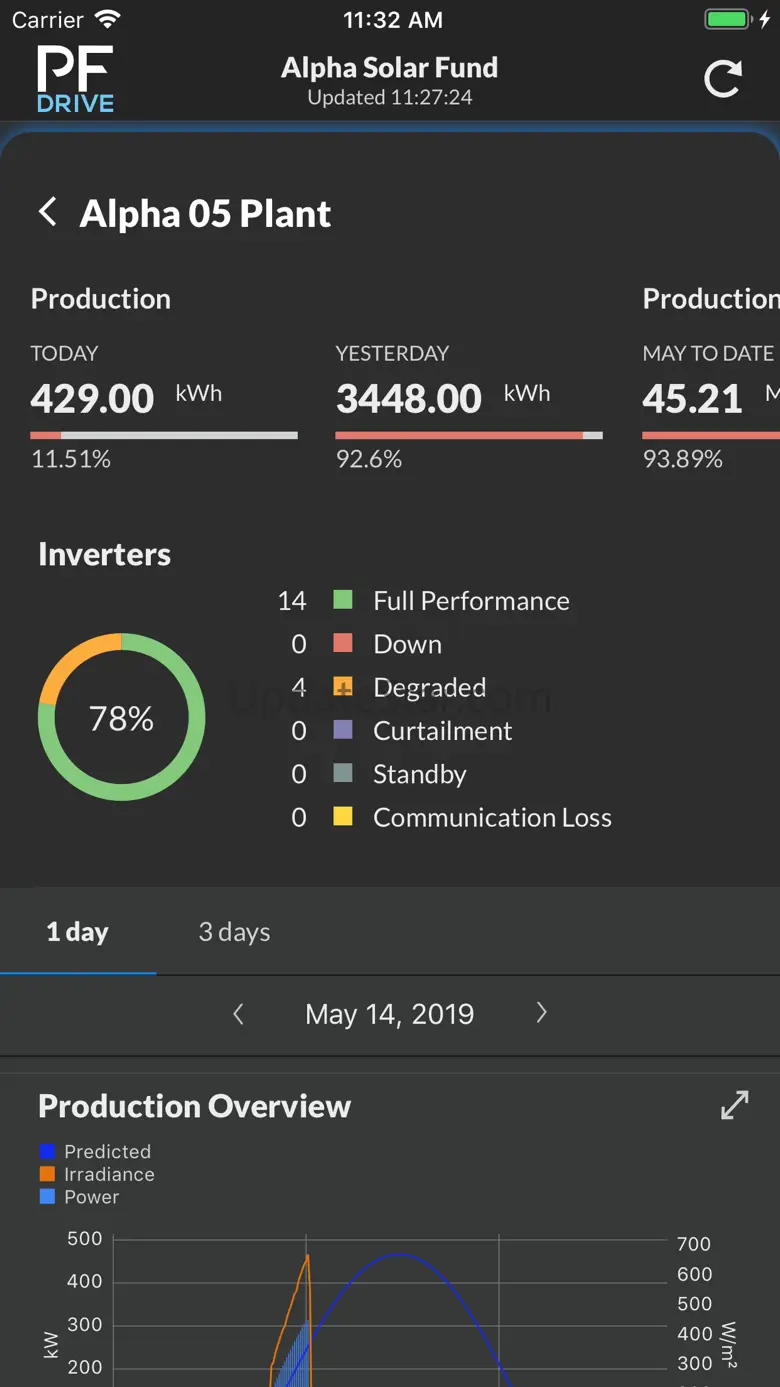The image size is (780, 1387).
Task: Tap the Alpha Solar Fund title
Action: point(389,68)
